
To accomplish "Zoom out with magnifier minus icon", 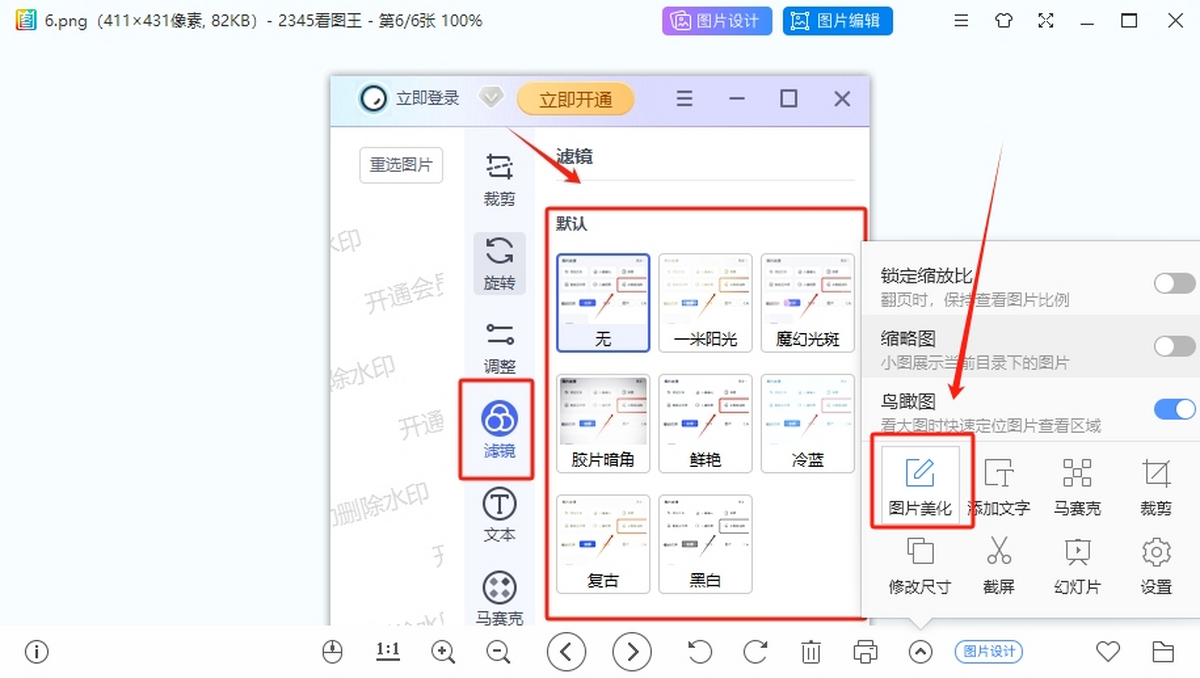I will click(x=498, y=652).
